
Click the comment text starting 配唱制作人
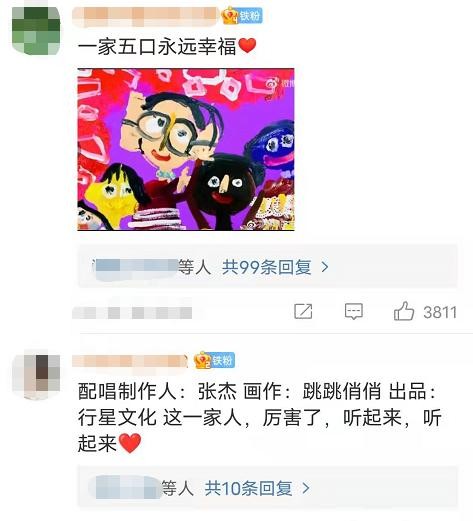(x=259, y=417)
